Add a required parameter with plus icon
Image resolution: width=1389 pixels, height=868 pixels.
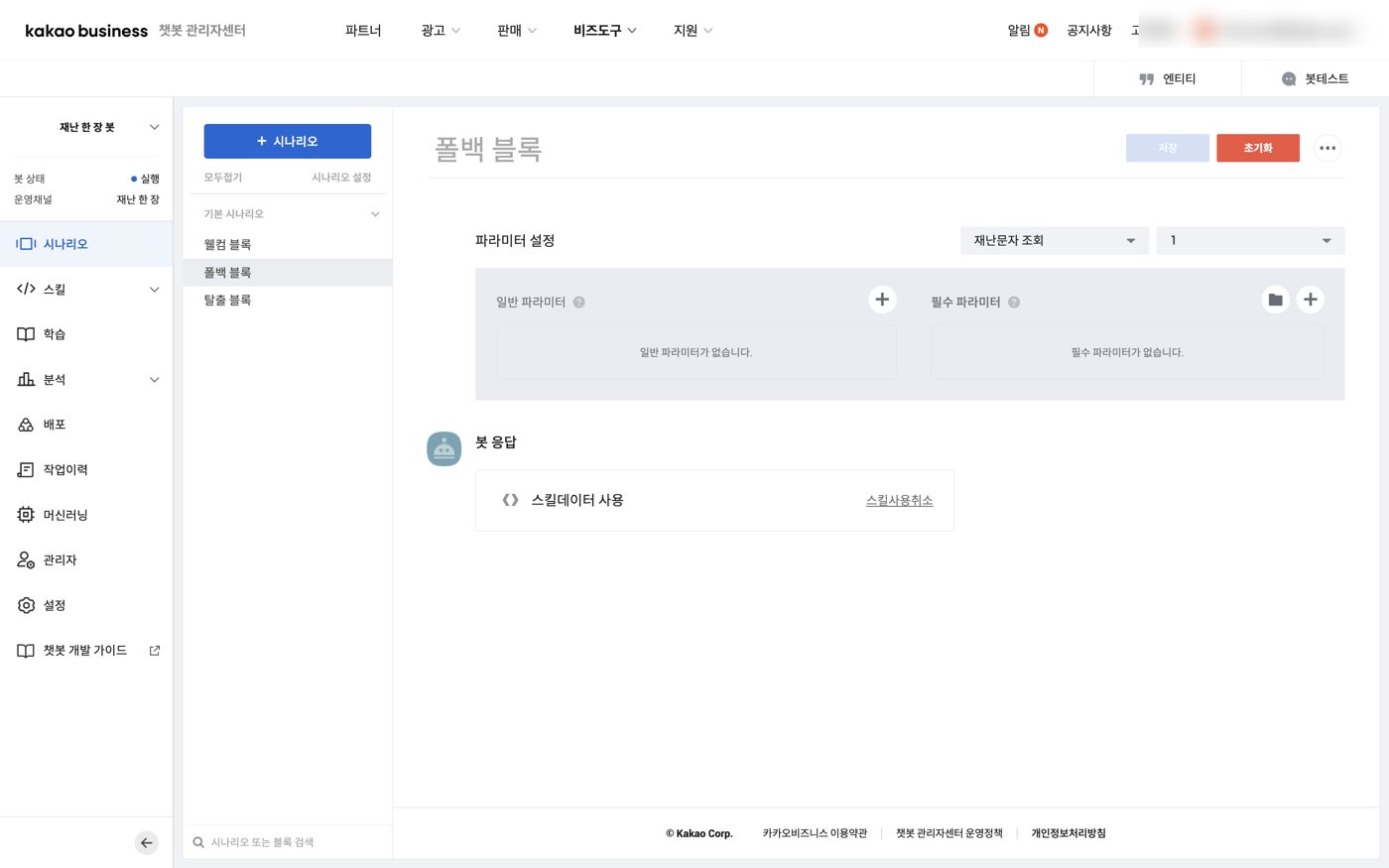pyautogui.click(x=1311, y=300)
